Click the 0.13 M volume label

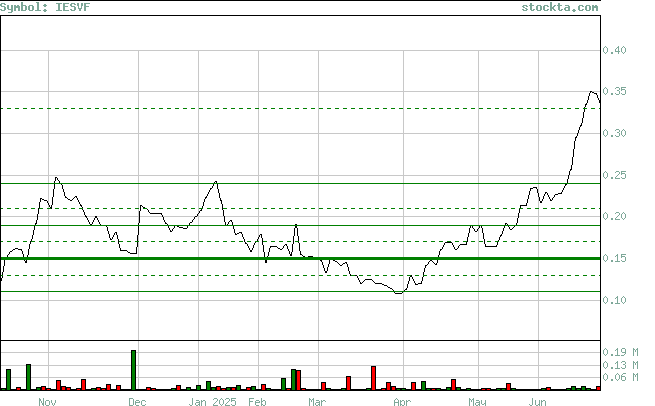coord(620,365)
